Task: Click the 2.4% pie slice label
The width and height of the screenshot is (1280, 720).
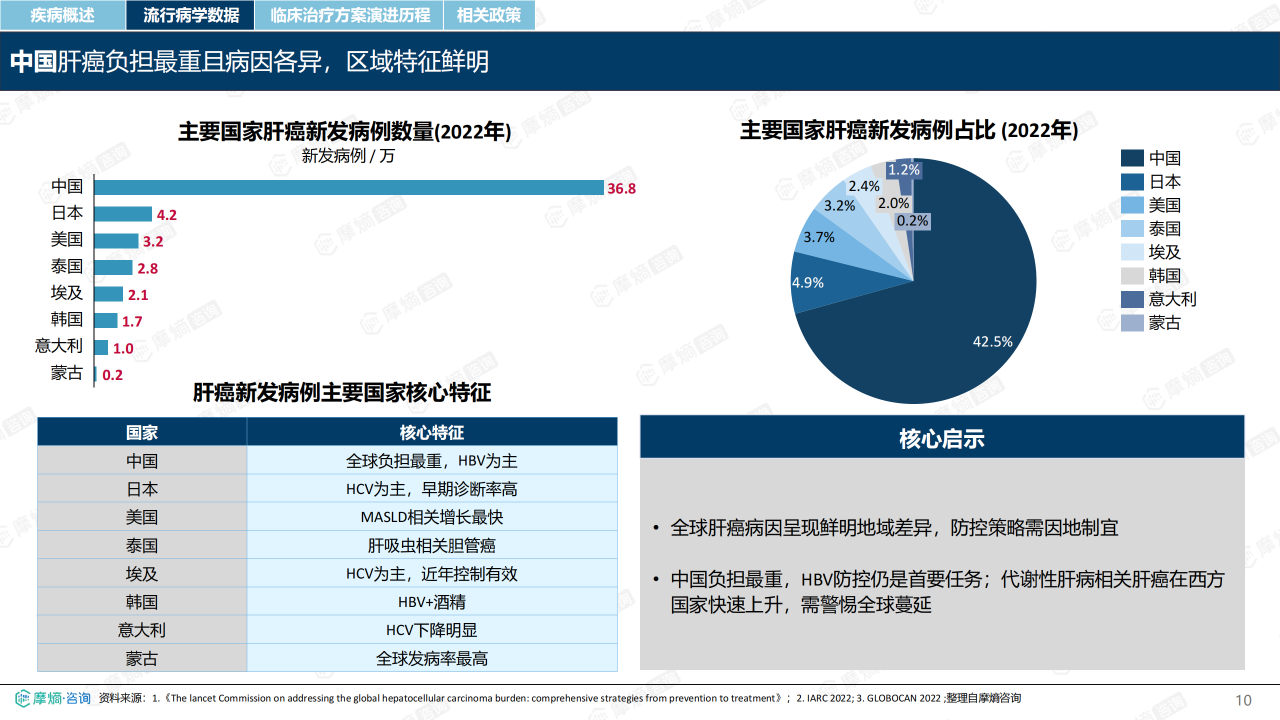Action: pyautogui.click(x=864, y=186)
